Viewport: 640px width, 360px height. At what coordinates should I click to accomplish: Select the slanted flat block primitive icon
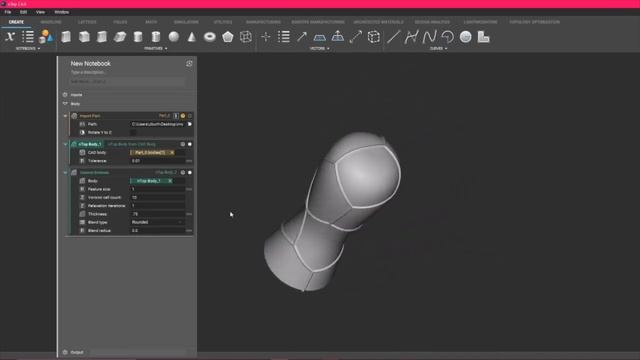tap(120, 37)
